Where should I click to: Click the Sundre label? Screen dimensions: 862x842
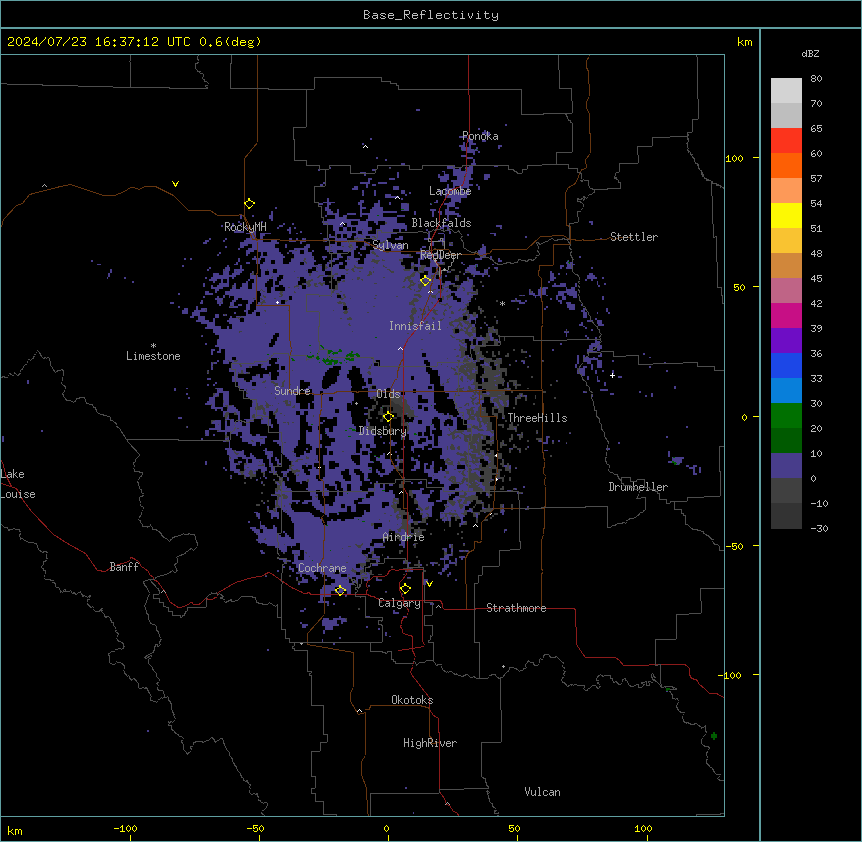click(292, 391)
